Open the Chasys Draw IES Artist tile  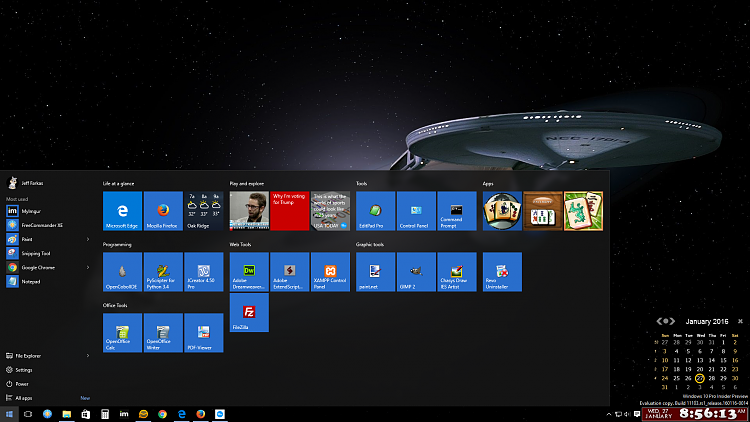click(x=457, y=272)
